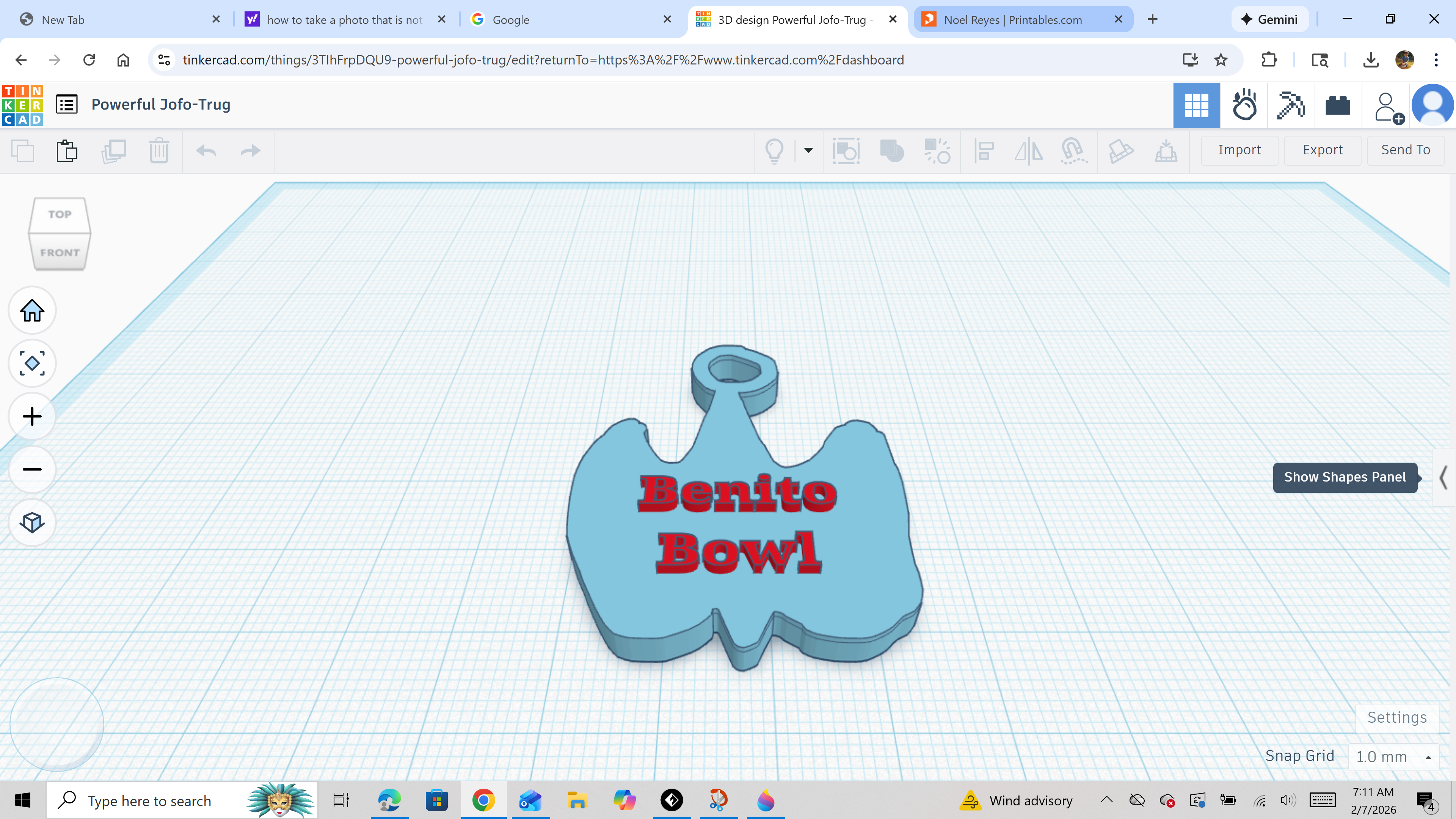The image size is (1456, 819).
Task: Click the Paste clipboard icon
Action: [67, 151]
